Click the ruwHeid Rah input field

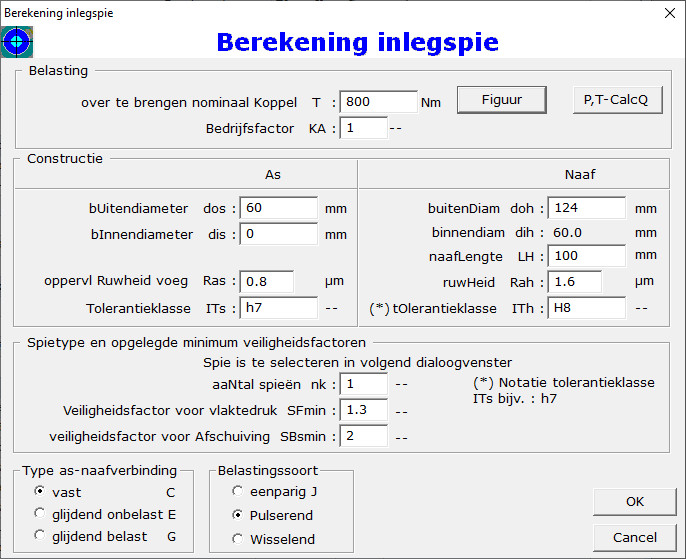575,282
